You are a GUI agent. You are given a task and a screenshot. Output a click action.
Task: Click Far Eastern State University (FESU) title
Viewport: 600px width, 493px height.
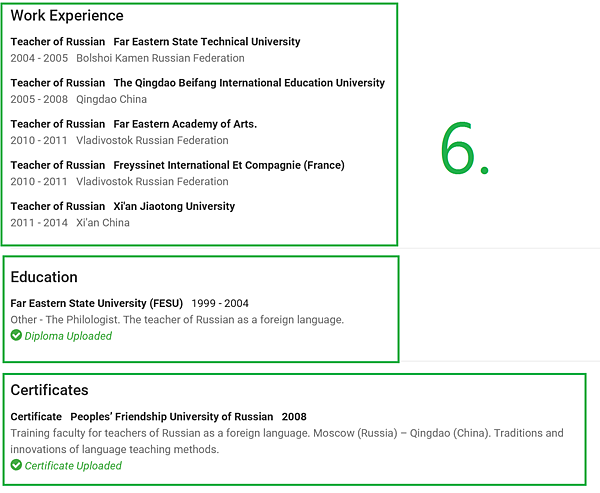[97, 303]
